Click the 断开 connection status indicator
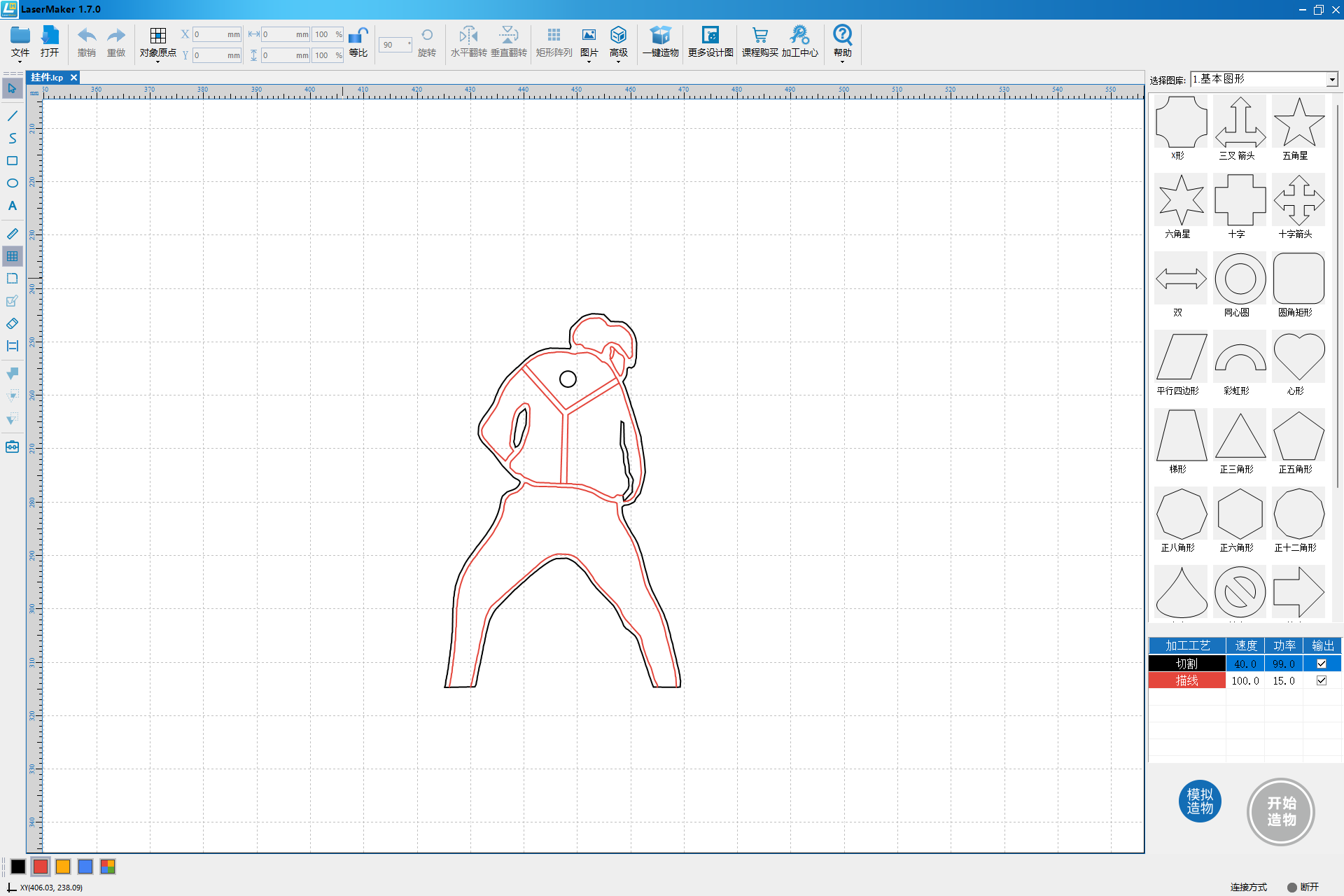Viewport: 1344px width, 896px height. point(1303,887)
